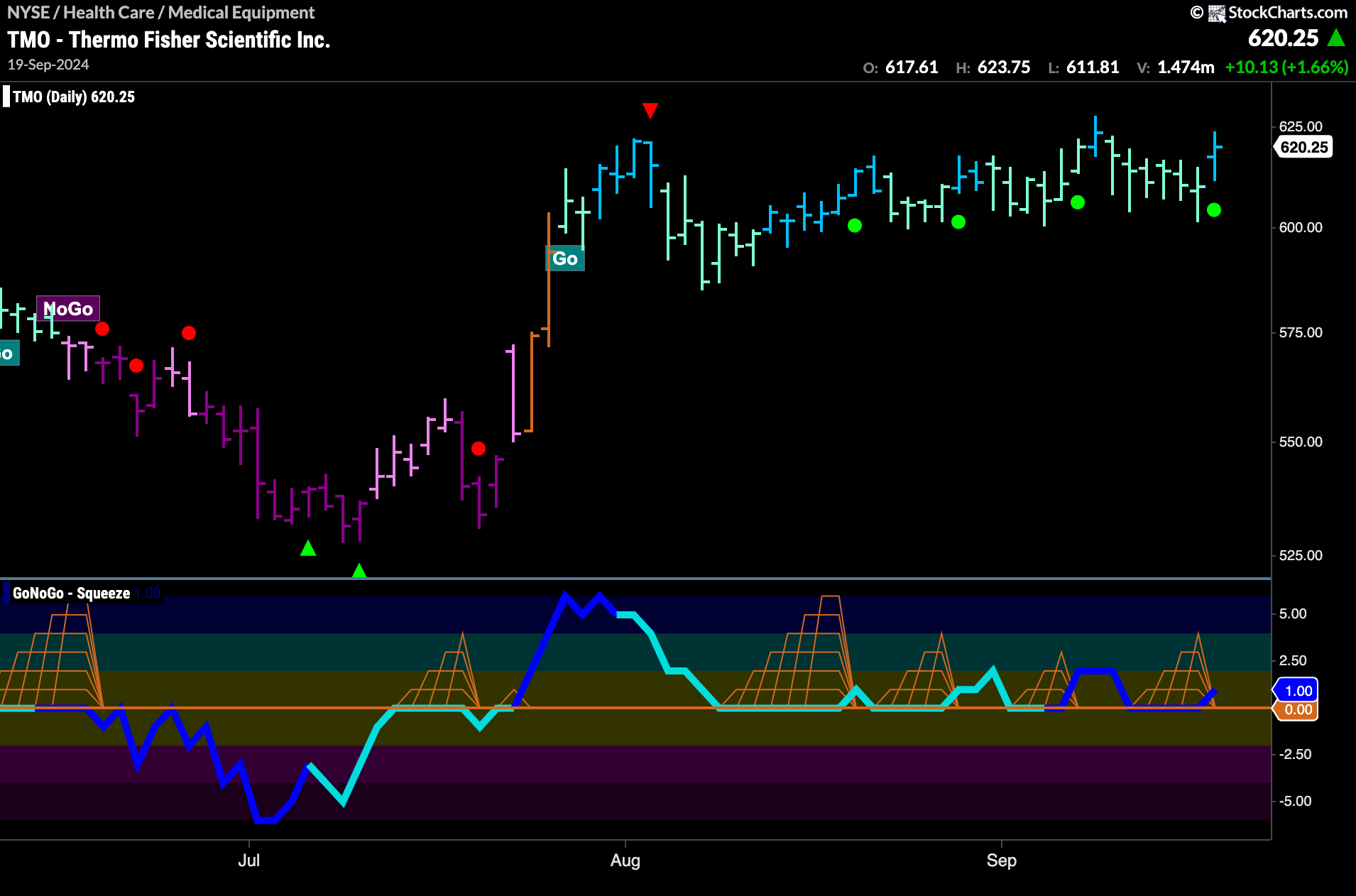Viewport: 1356px width, 896px height.
Task: Click the green dot marker in late August
Action: click(x=958, y=222)
